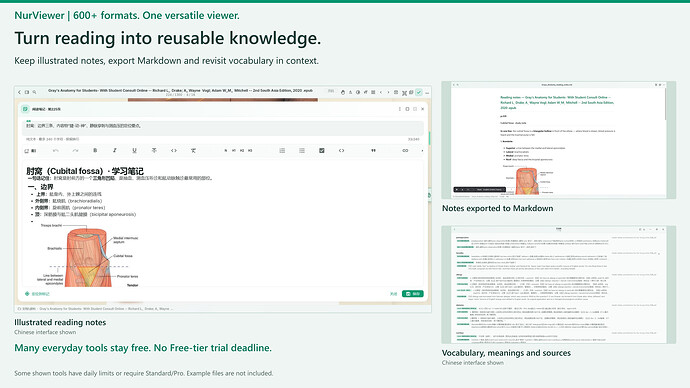Undo the last edit in the note editor
This screenshot has height=388, width=690.
[x=56, y=150]
